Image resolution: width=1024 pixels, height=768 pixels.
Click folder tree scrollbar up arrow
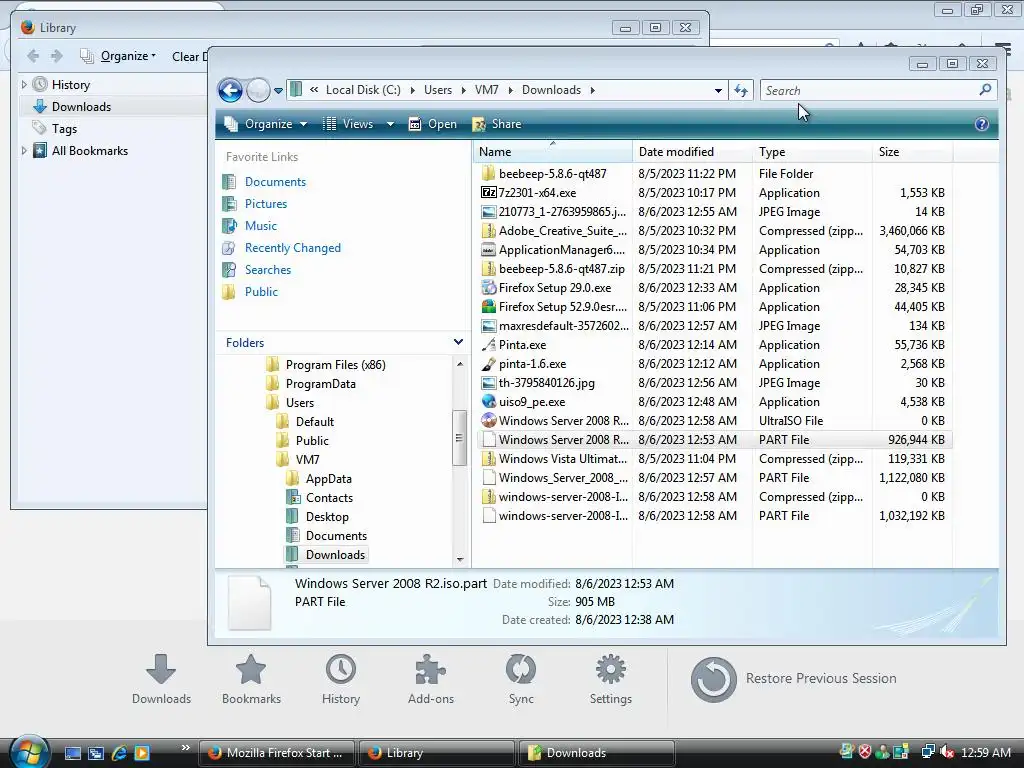[460, 364]
